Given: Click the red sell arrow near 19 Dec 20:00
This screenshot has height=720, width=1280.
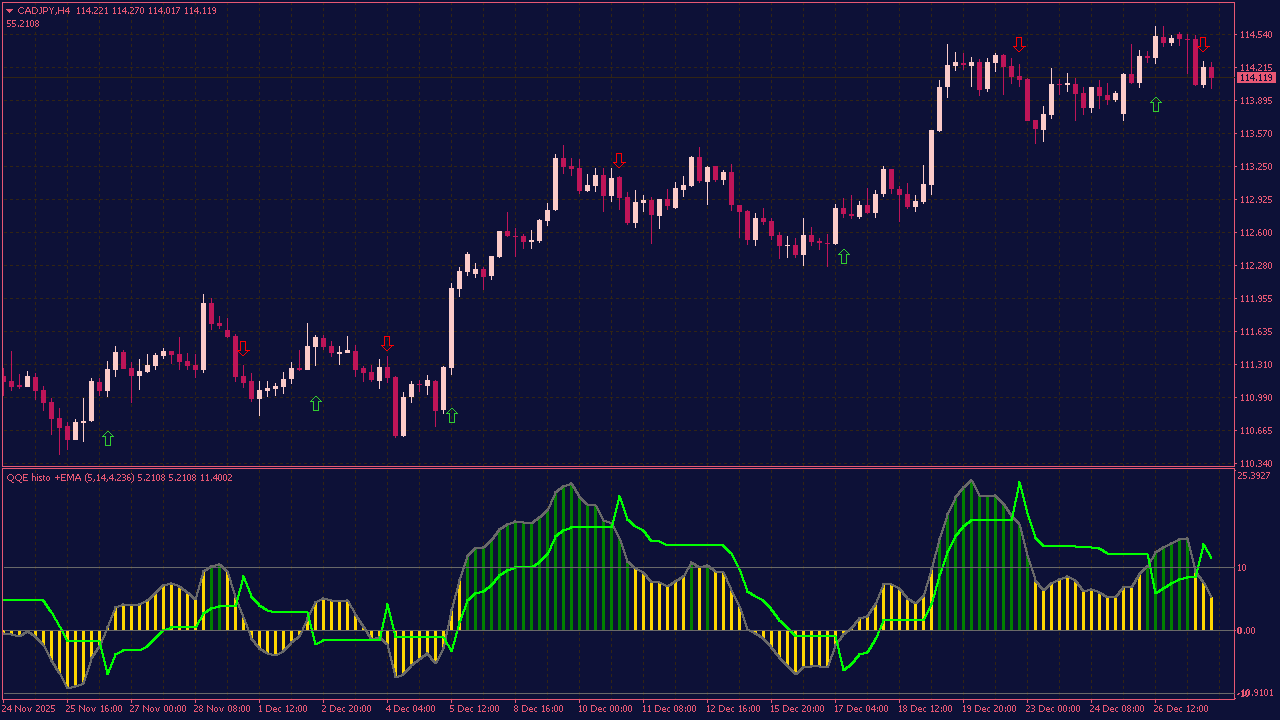Looking at the screenshot, I should [1019, 44].
